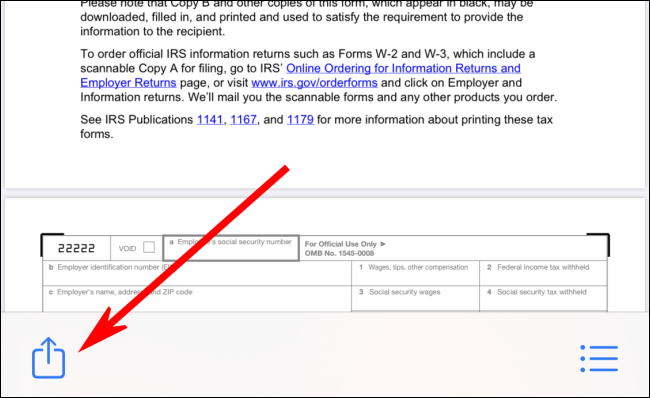Select the Wages, tips, other compensation box
This screenshot has height=398, width=650.
coord(415,273)
